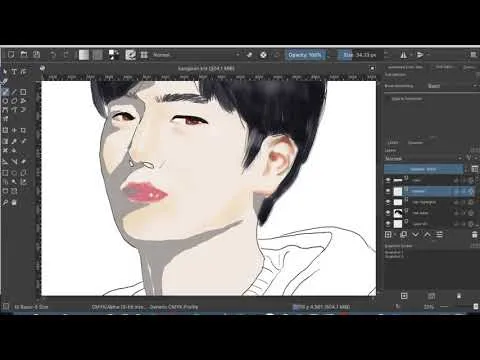Hide the selected highlighted layer's eye icon
The height and width of the screenshot is (360, 480).
click(388, 191)
